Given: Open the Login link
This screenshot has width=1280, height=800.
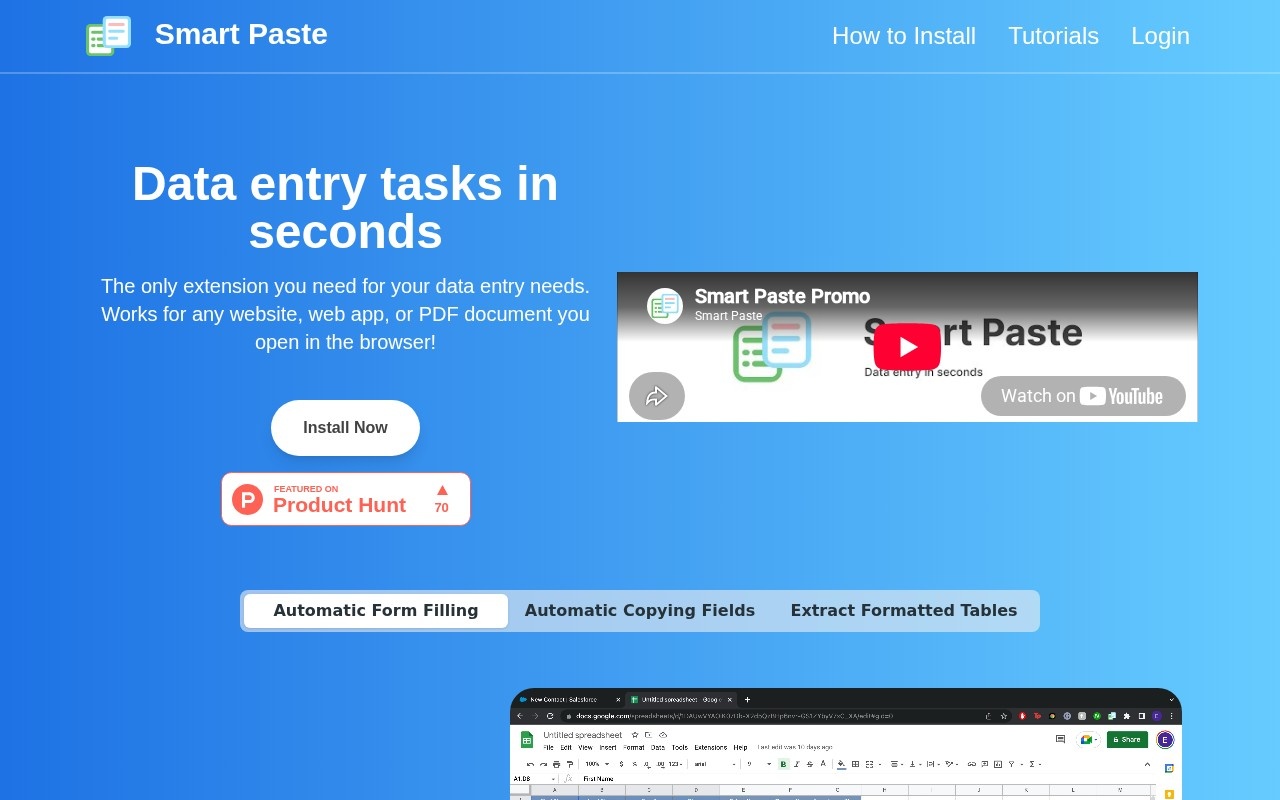Looking at the screenshot, I should [1160, 36].
